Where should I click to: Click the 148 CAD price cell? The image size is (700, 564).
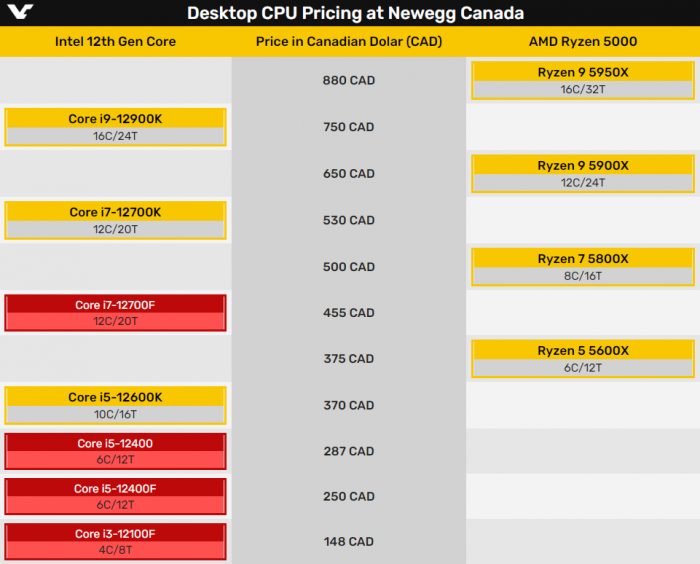[348, 541]
